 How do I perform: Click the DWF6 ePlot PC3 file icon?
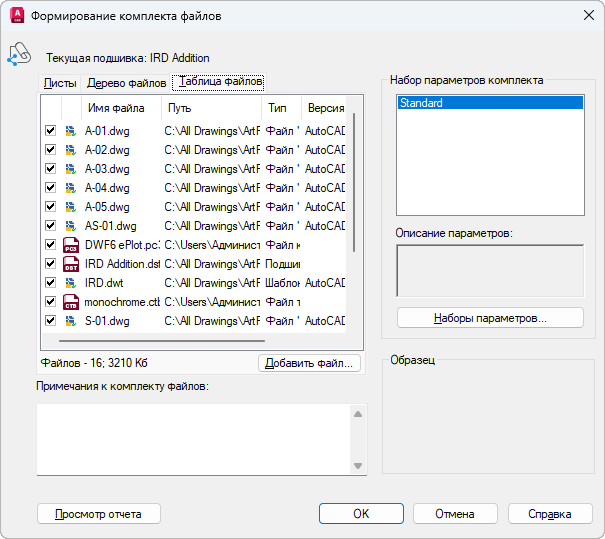pyautogui.click(x=70, y=245)
